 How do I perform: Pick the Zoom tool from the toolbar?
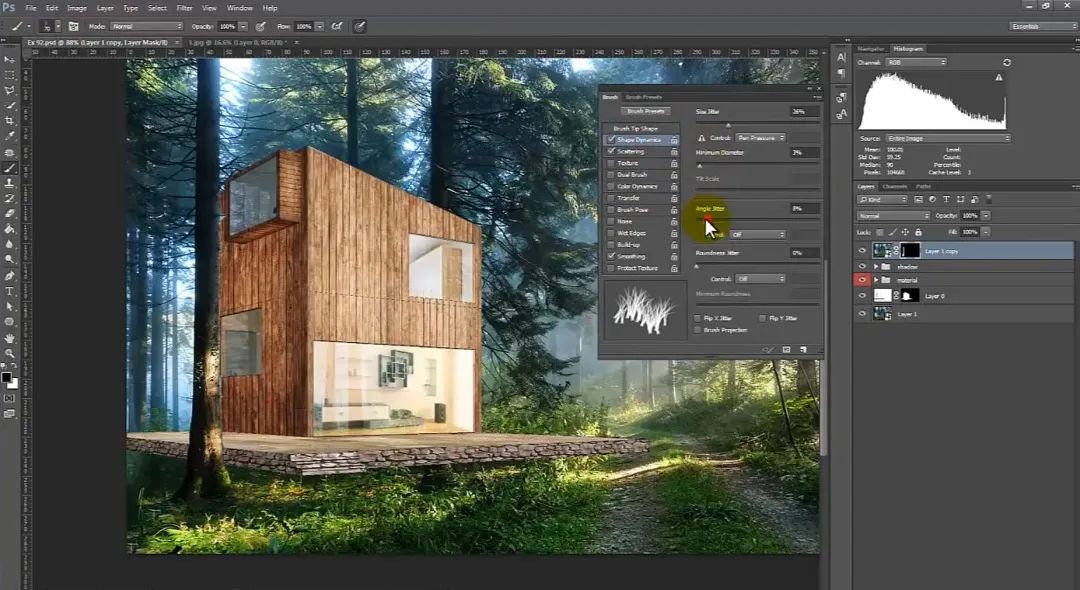click(x=10, y=353)
